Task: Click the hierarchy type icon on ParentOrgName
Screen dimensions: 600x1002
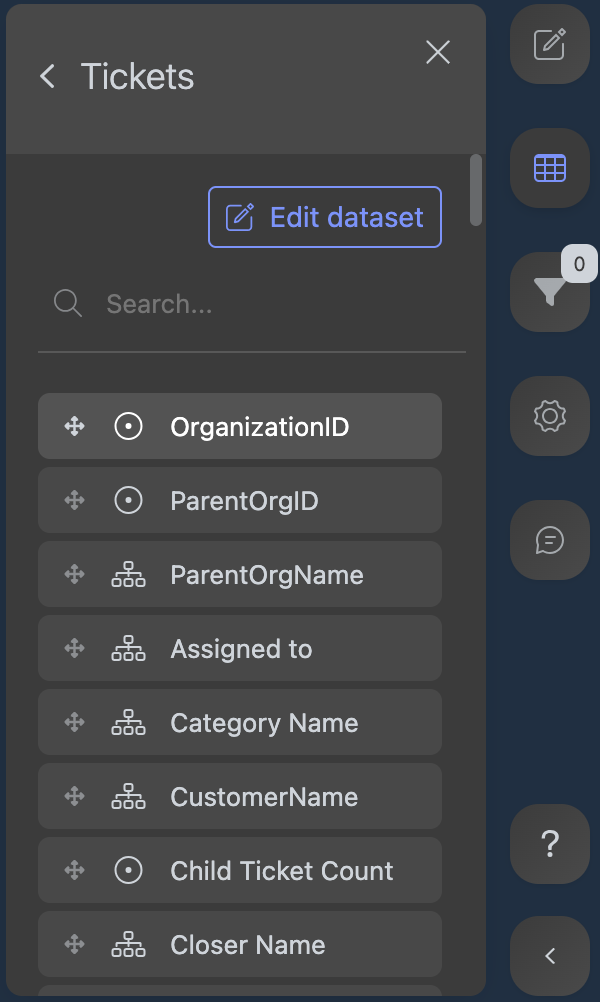Action: coord(128,574)
